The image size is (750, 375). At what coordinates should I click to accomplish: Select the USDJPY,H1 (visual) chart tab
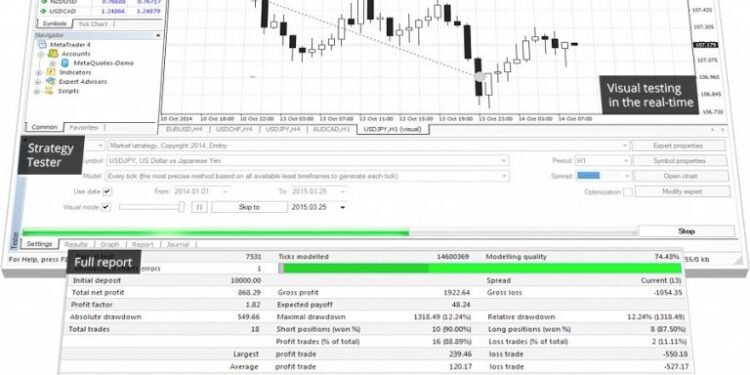tap(392, 130)
